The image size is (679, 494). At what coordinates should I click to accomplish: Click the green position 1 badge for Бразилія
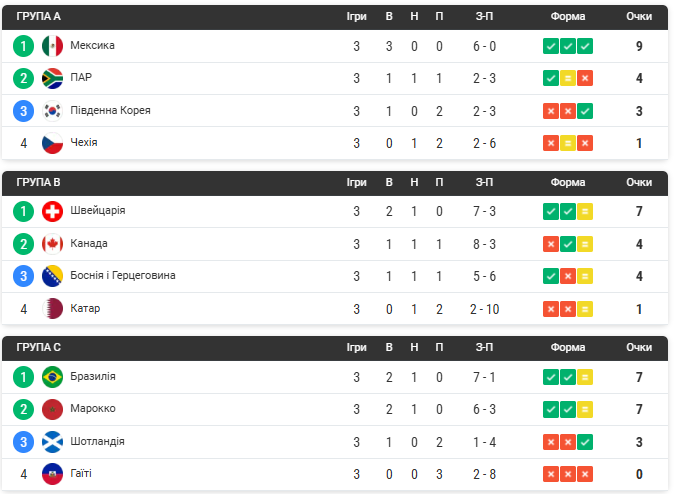[23, 377]
